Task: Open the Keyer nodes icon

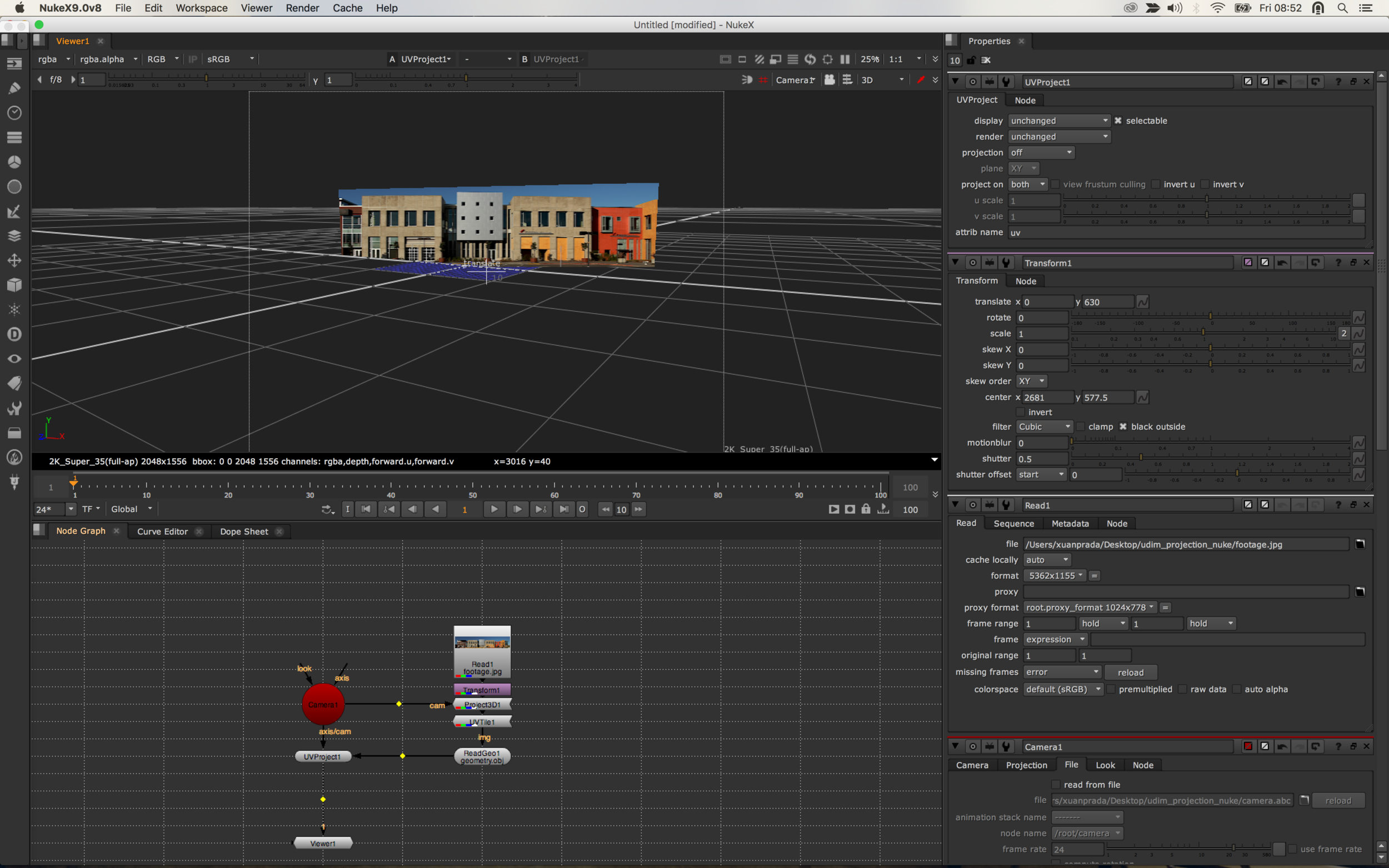Action: (x=14, y=211)
